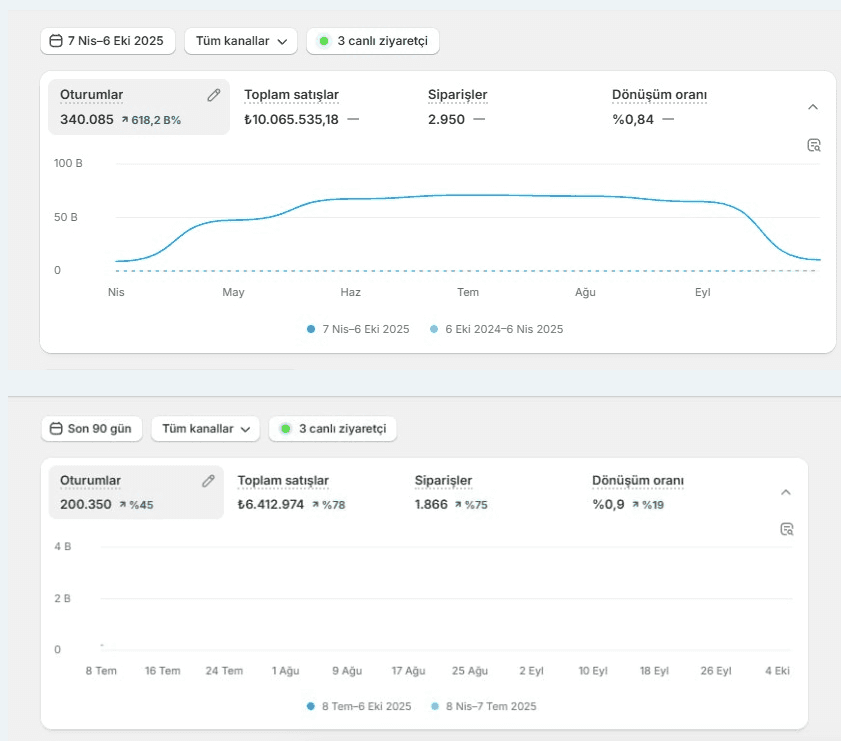Click the Tem axis label on the upper chart
The image size is (841, 741).
(468, 292)
